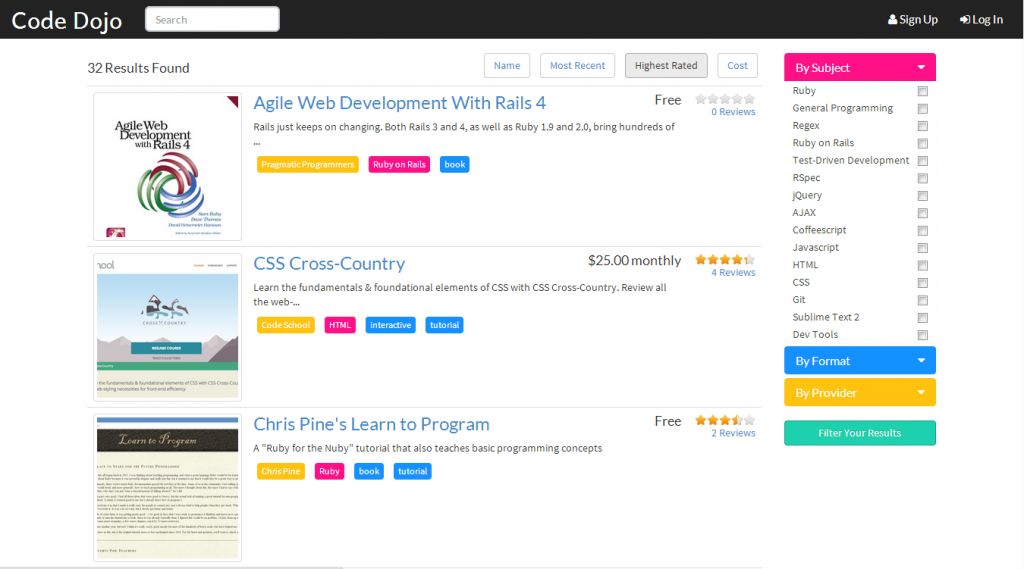Click the interactive tag
1024x569 pixels.
(391, 325)
